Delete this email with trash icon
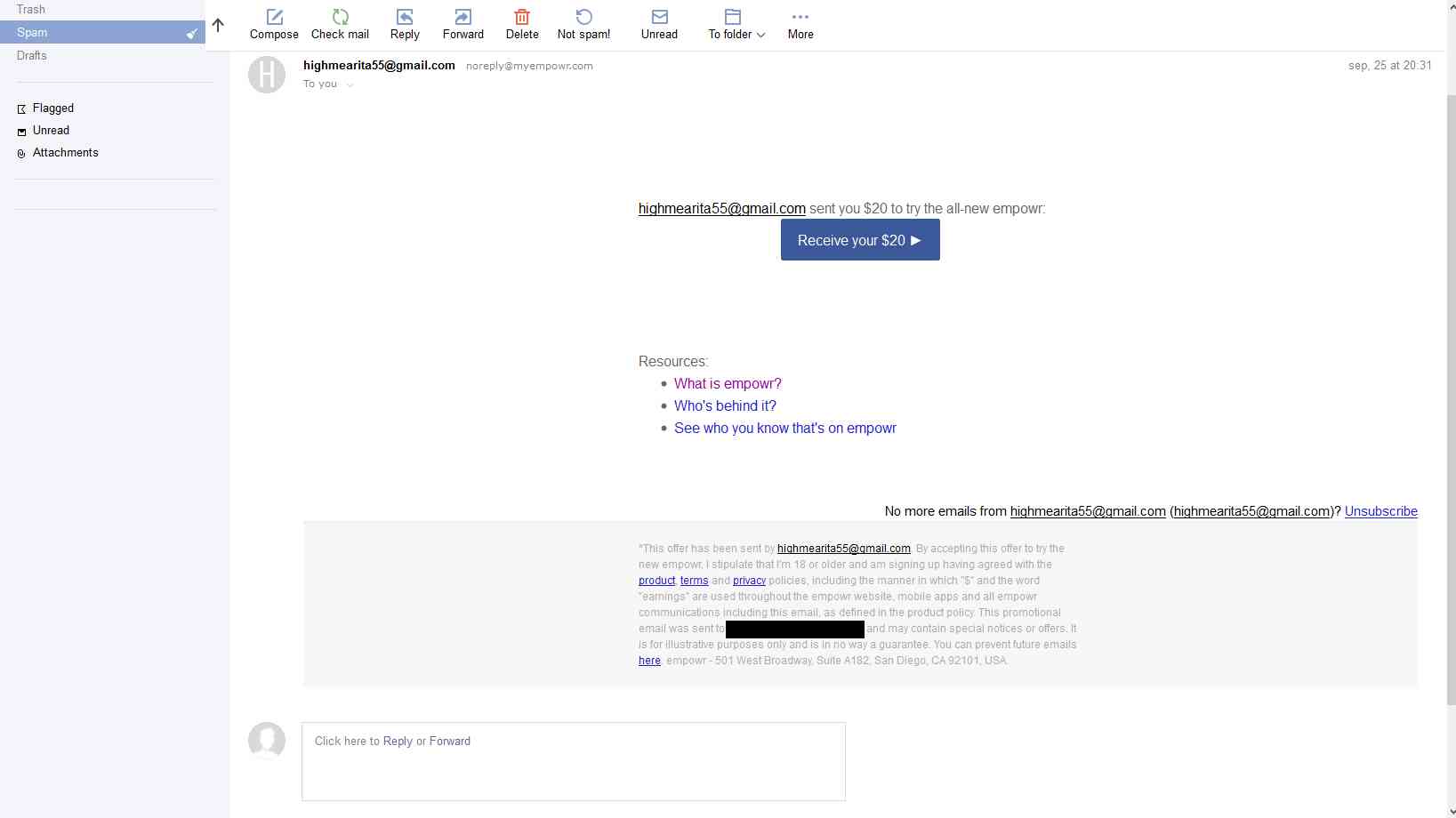Screen dimensions: 1456x818 click(522, 17)
